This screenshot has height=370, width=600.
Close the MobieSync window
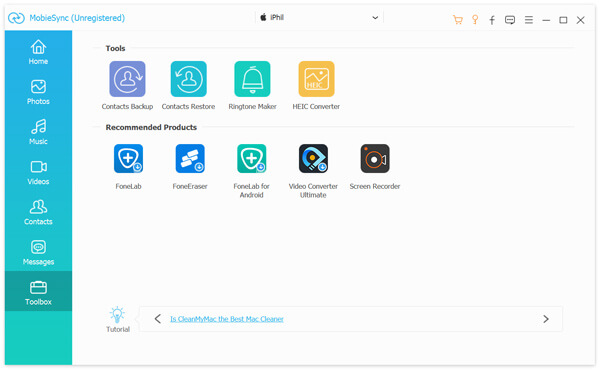click(580, 20)
